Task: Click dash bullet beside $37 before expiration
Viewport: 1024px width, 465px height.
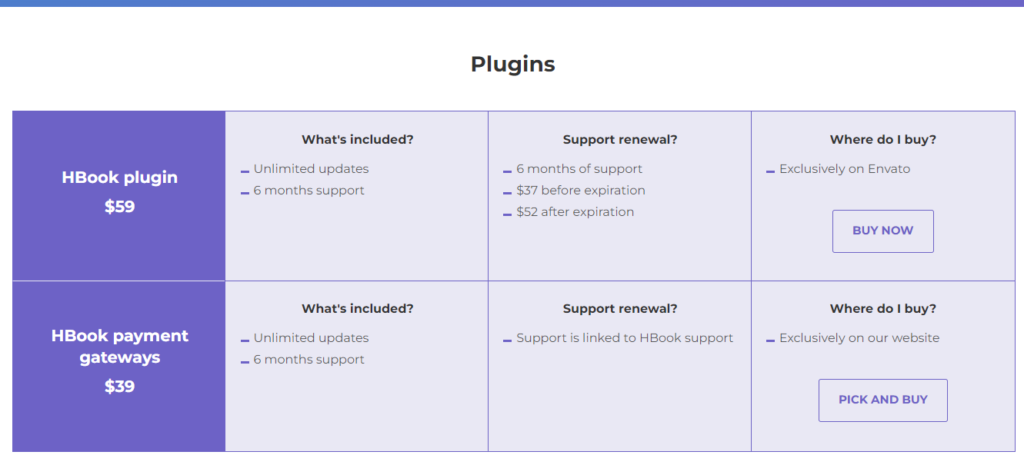Action: (507, 193)
